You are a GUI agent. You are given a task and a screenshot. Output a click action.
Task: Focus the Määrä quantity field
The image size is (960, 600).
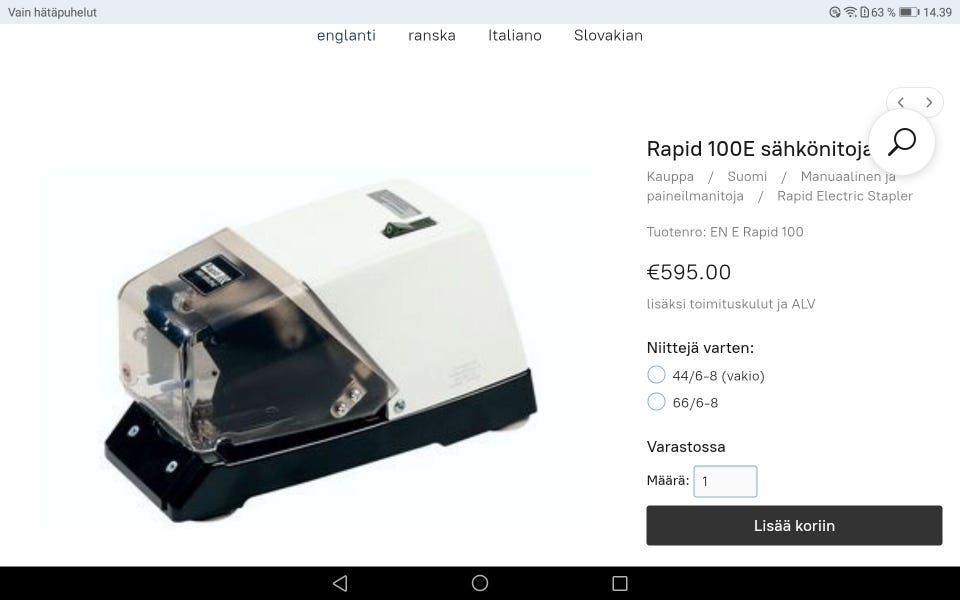725,481
